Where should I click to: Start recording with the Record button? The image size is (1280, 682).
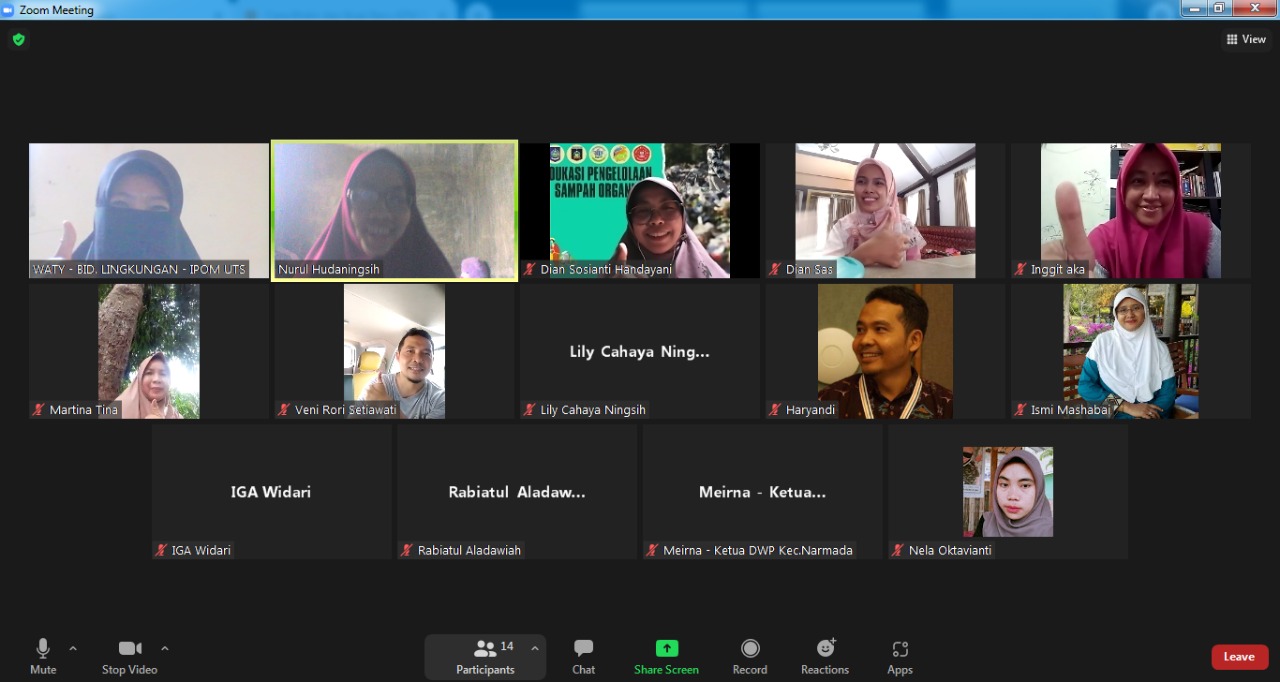click(x=750, y=657)
